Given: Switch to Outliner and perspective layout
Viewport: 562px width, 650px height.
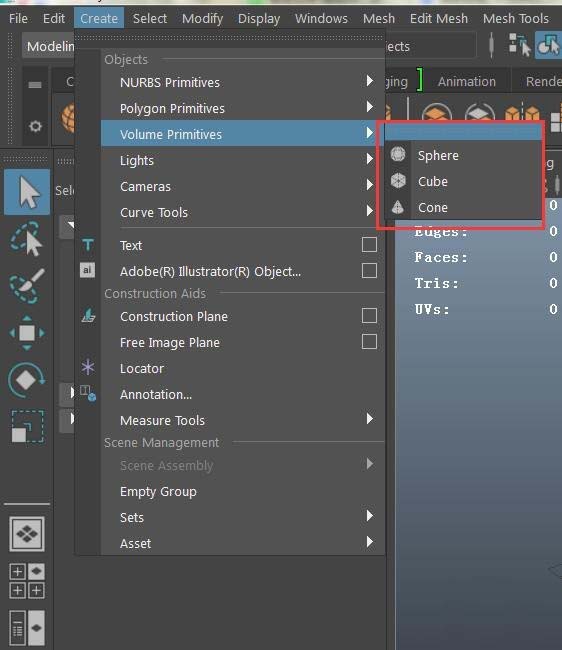Looking at the screenshot, I should [x=27, y=628].
